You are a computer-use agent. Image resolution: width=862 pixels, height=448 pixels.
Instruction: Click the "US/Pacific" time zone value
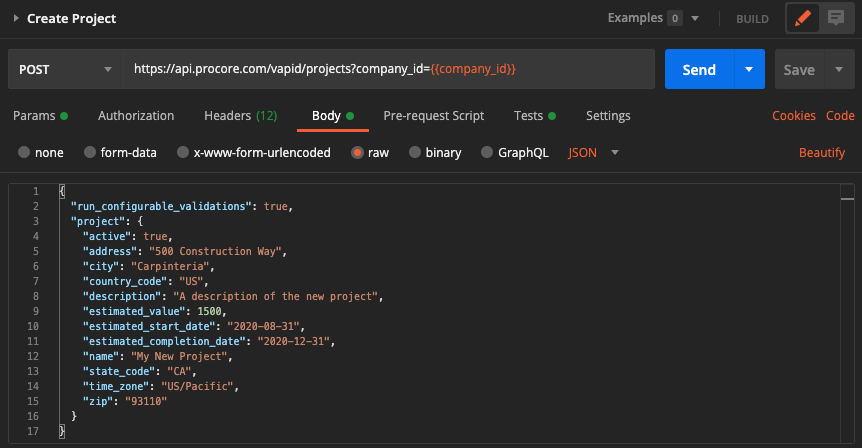tap(197, 386)
